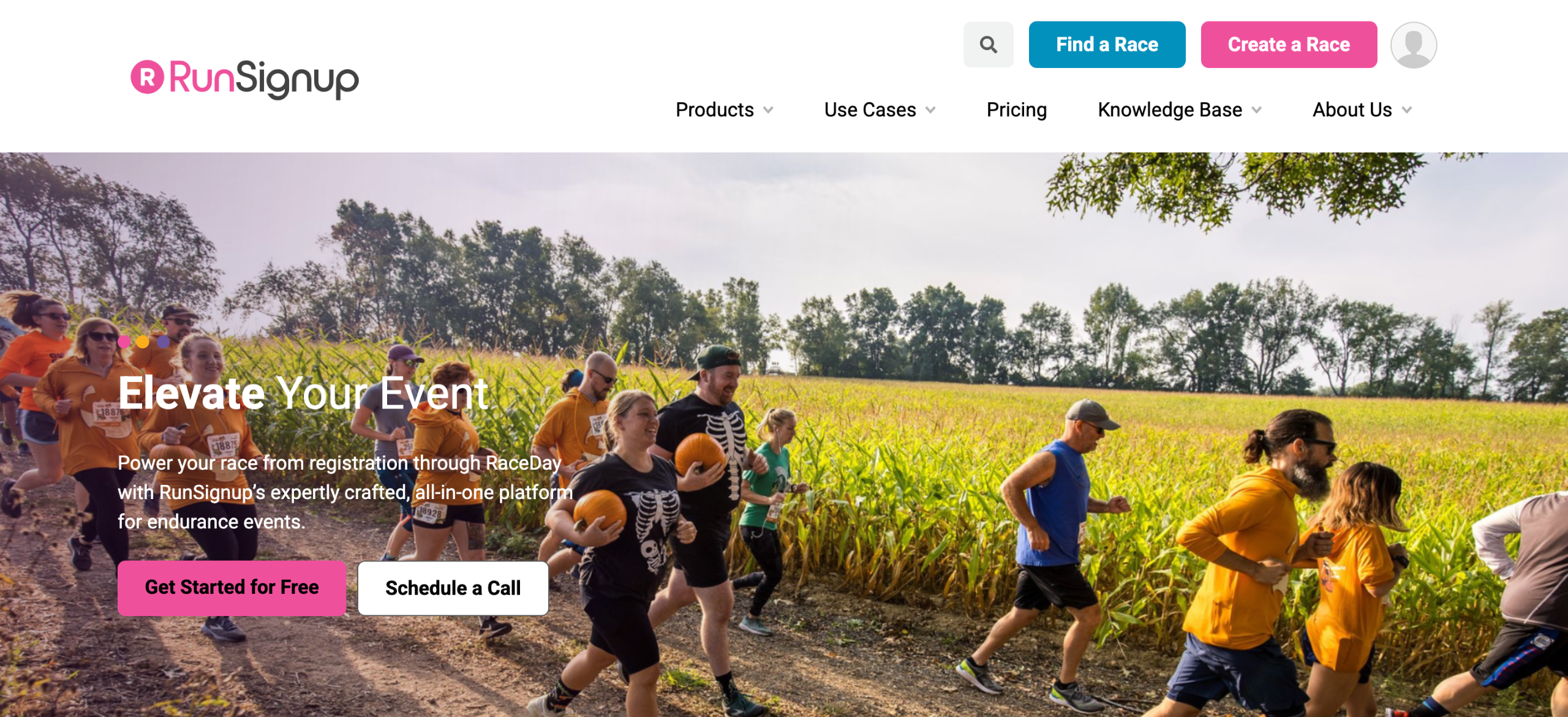This screenshot has width=1568, height=717.
Task: Open the Pricing menu item
Action: tap(1017, 110)
